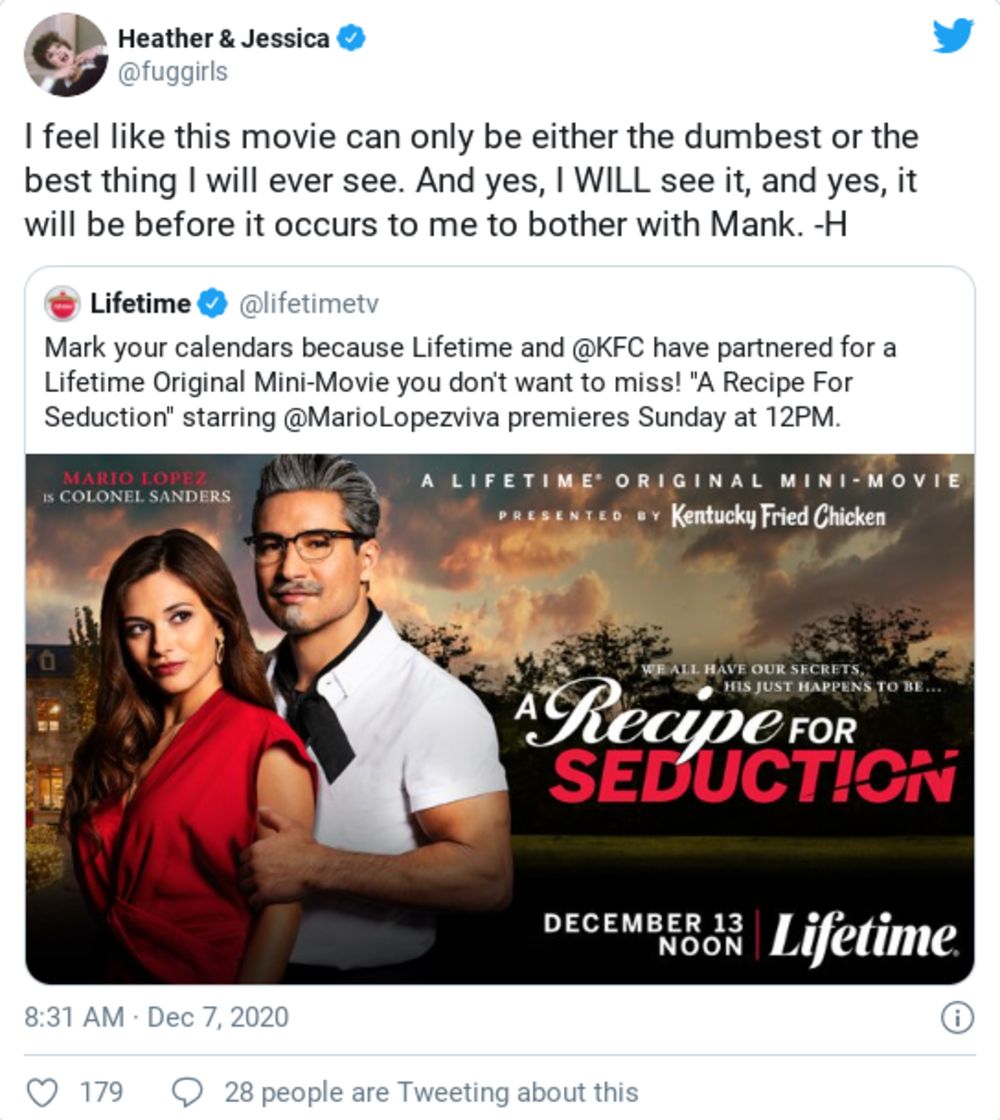The height and width of the screenshot is (1120, 1000).
Task: Click Heather & Jessica verified badge
Action: (351, 38)
